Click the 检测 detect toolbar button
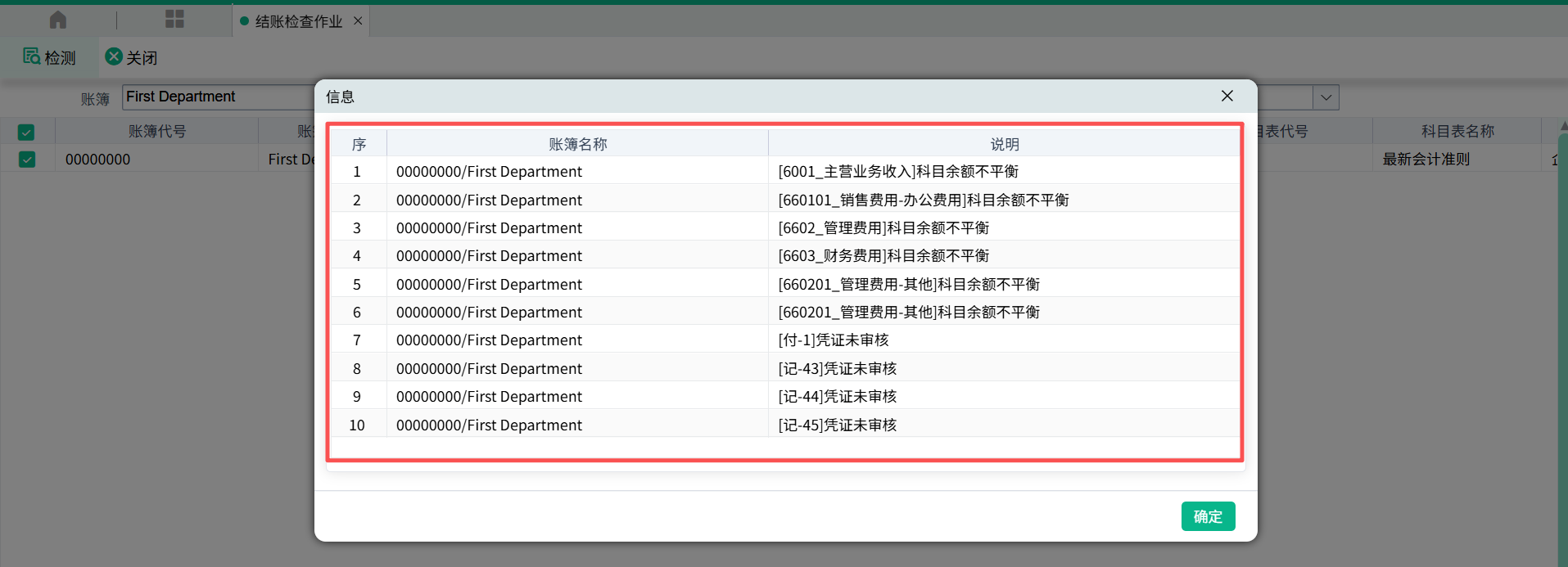 tap(49, 57)
